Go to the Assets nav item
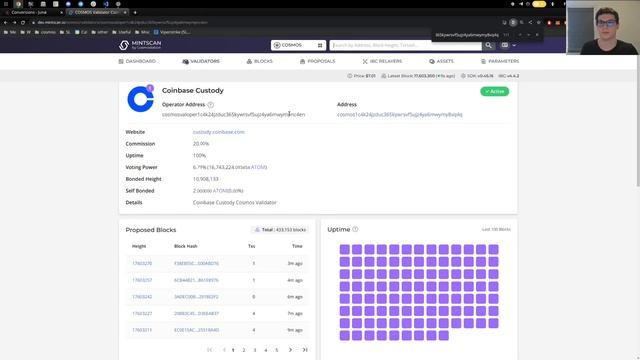The width and height of the screenshot is (640, 360). coord(442,61)
